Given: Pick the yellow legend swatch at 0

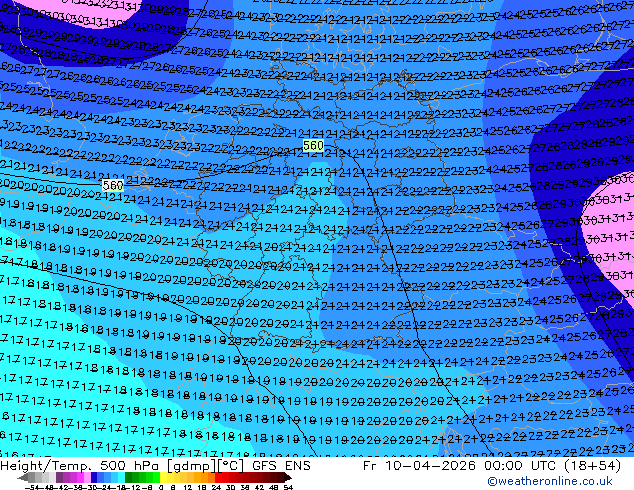Looking at the screenshot, I should (x=163, y=477).
